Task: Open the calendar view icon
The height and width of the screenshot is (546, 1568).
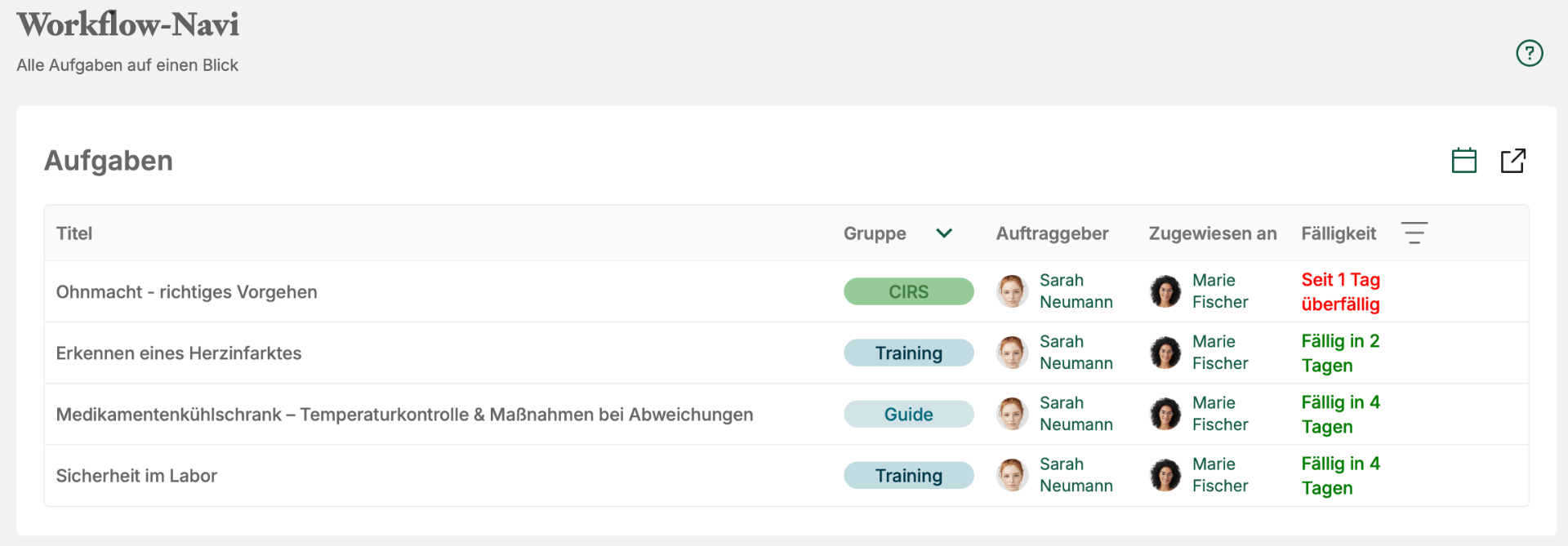Action: [x=1463, y=160]
